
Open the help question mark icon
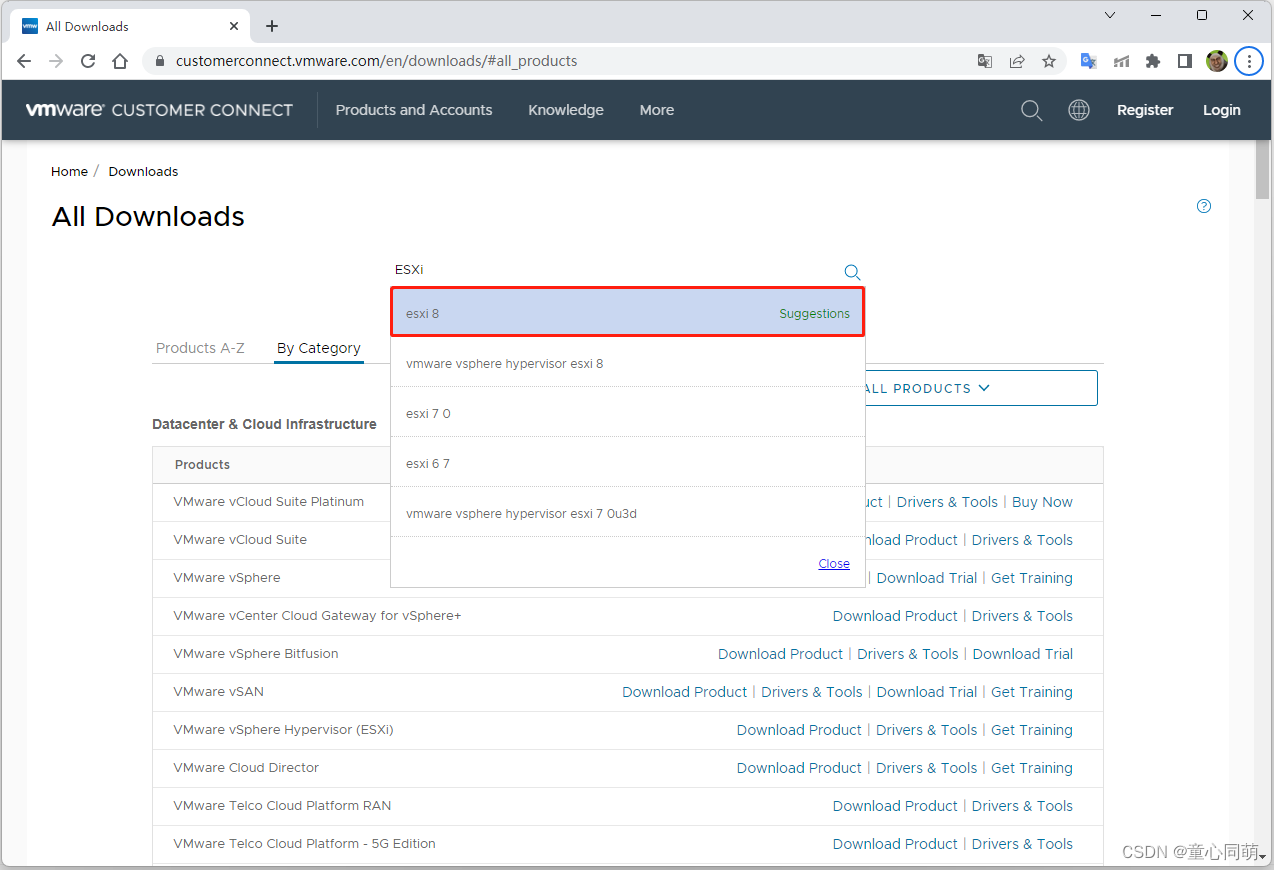1203,206
